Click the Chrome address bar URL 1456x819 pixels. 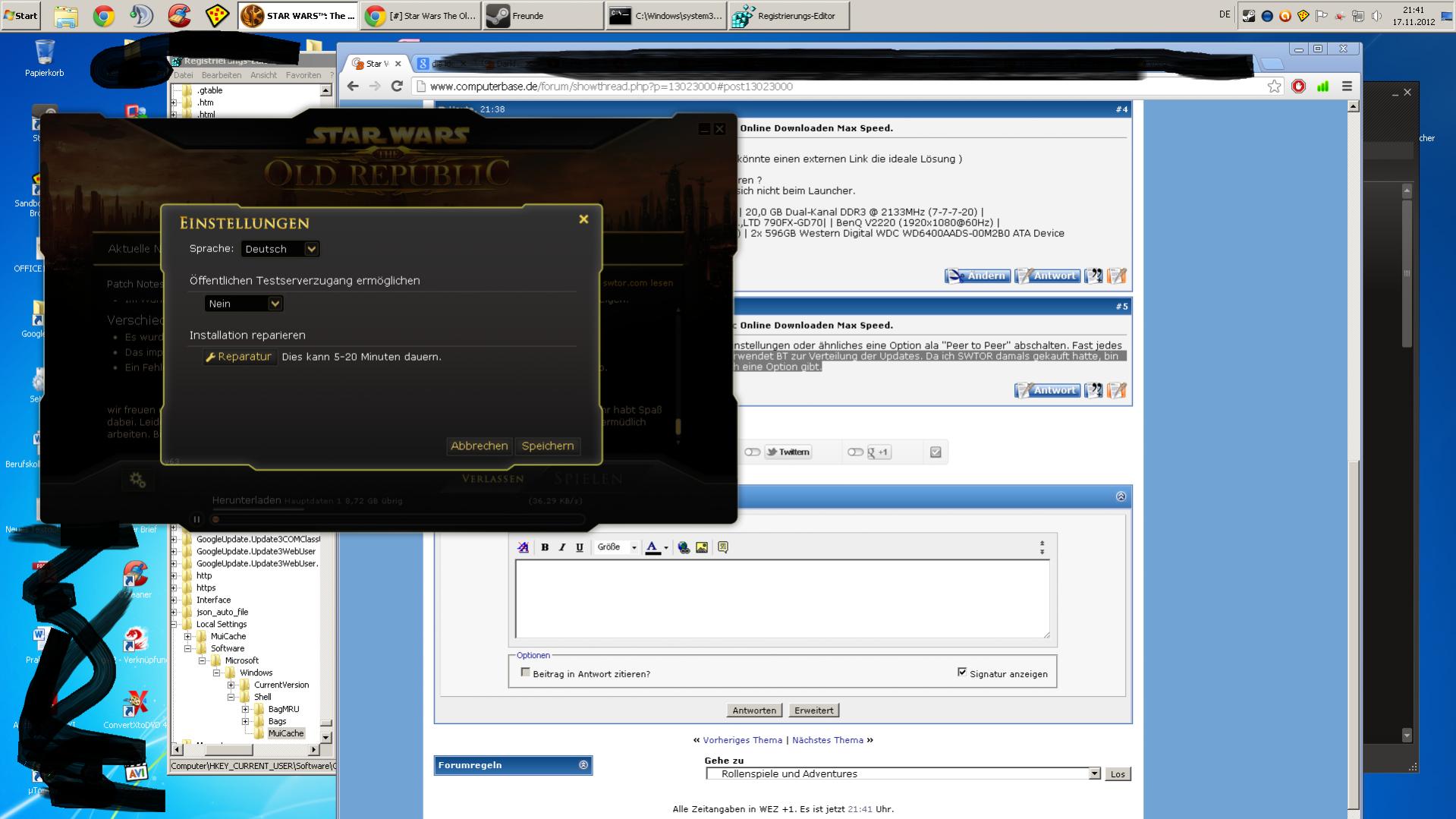coord(611,87)
